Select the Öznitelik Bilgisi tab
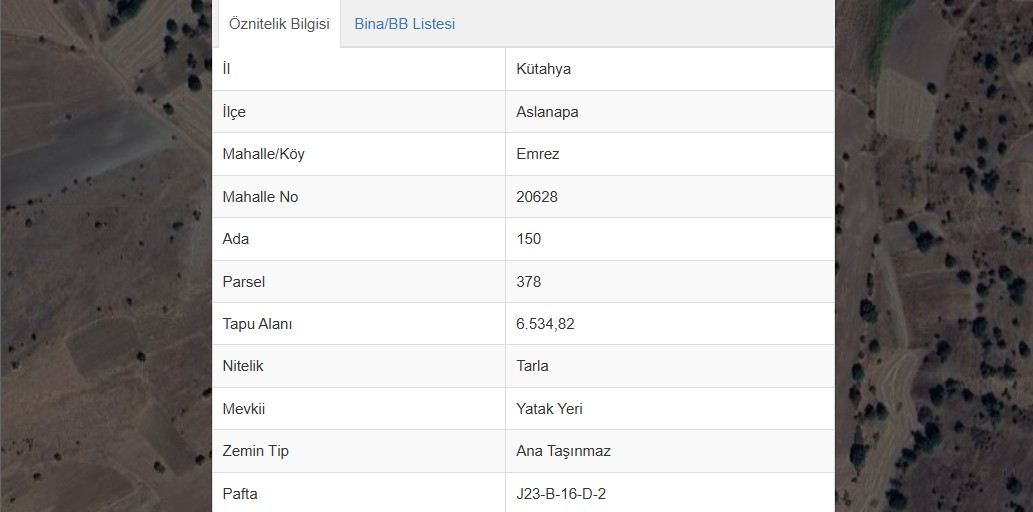This screenshot has width=1033, height=512. (279, 24)
